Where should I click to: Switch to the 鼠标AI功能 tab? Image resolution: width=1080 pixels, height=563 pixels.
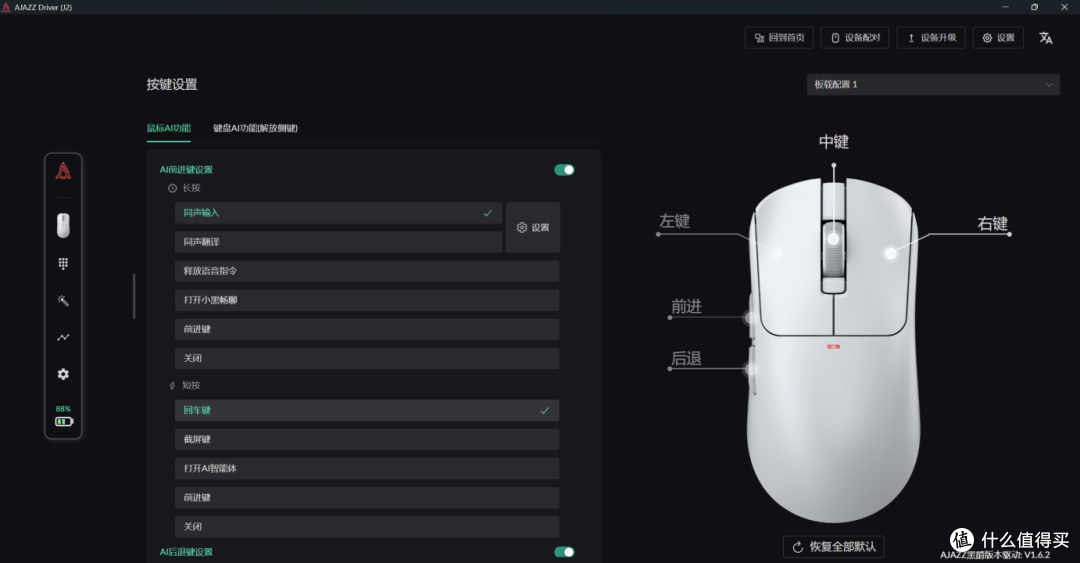[169, 128]
